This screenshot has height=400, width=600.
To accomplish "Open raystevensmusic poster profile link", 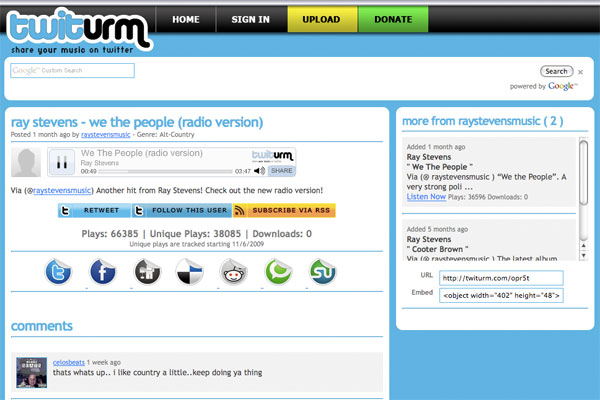I will 106,135.
